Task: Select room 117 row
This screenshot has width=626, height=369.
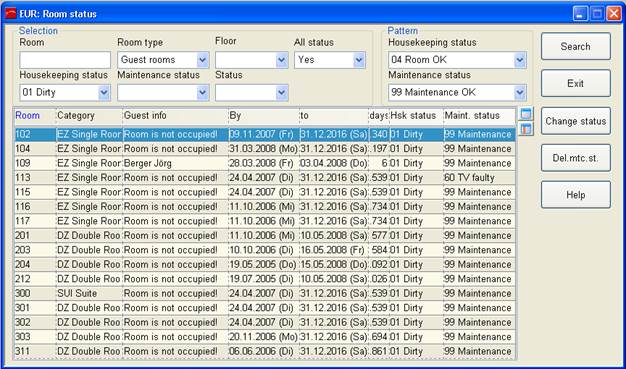Action: tap(265, 221)
